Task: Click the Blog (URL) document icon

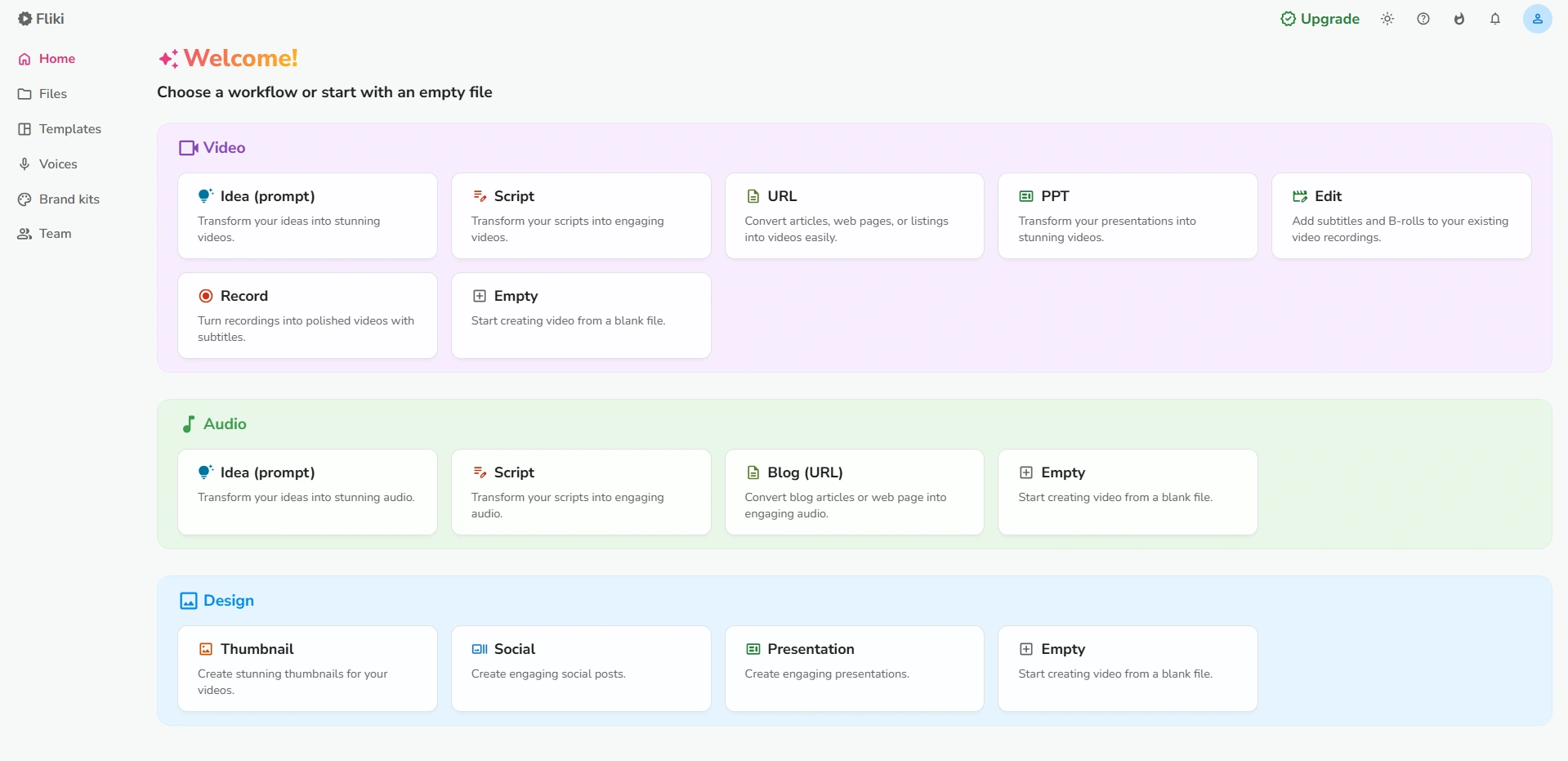Action: (x=753, y=472)
